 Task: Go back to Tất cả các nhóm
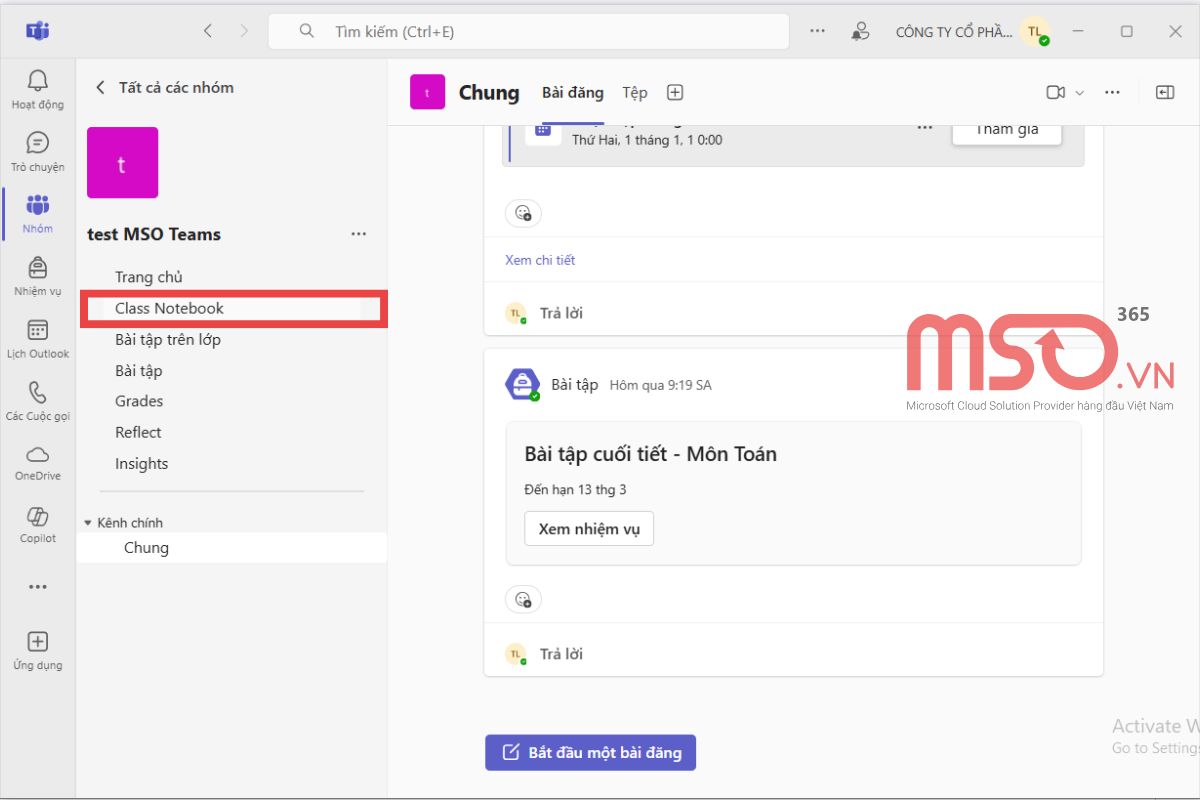tap(165, 87)
